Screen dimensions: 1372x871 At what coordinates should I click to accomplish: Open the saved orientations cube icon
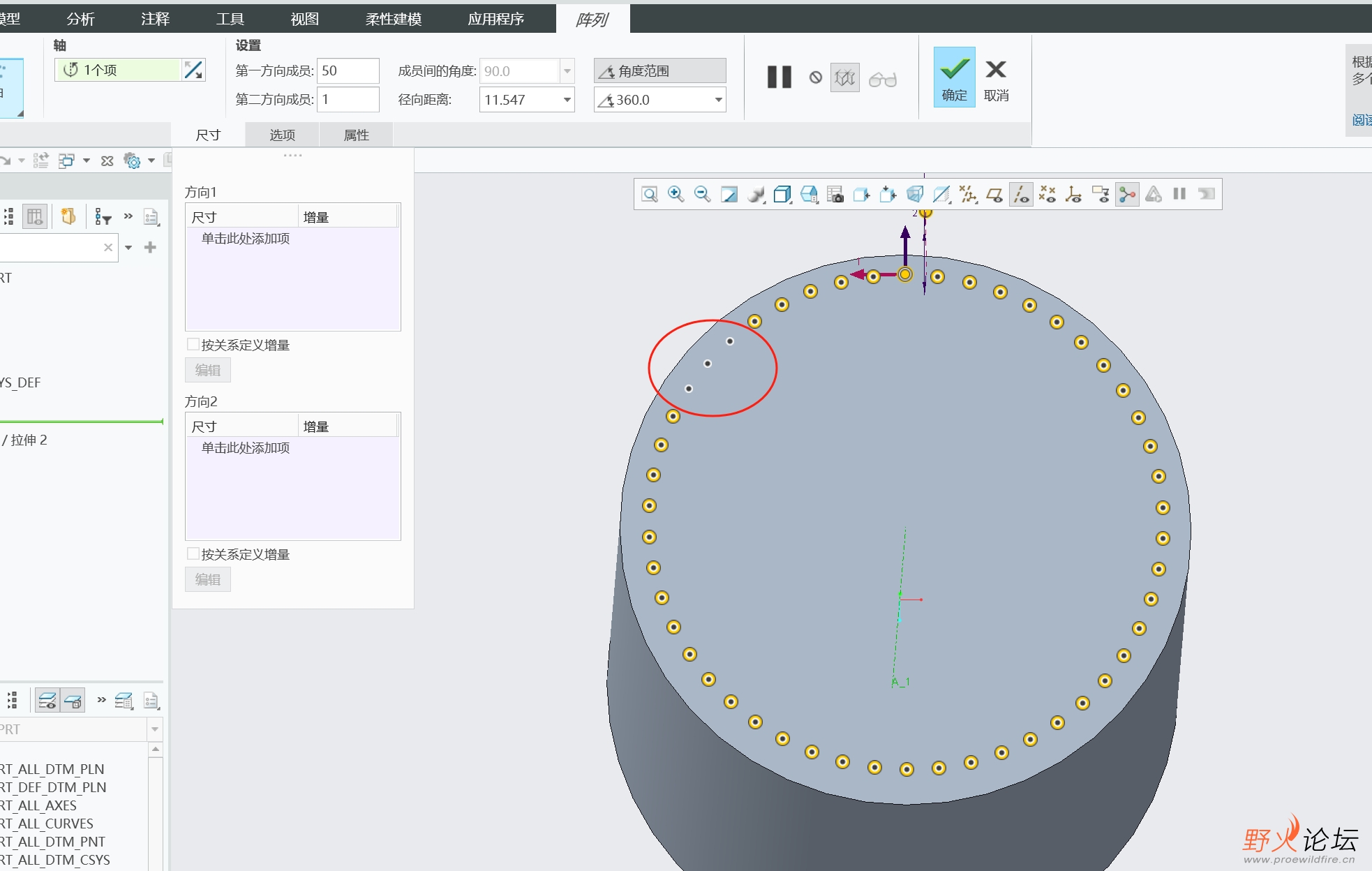tap(809, 194)
